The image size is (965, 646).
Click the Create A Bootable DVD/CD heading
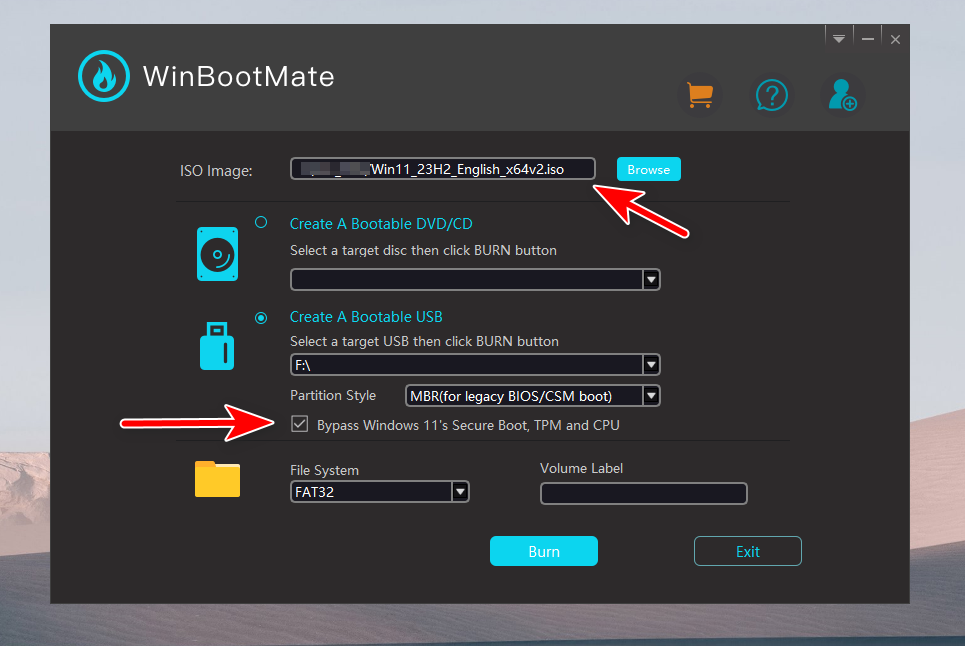pyautogui.click(x=381, y=224)
